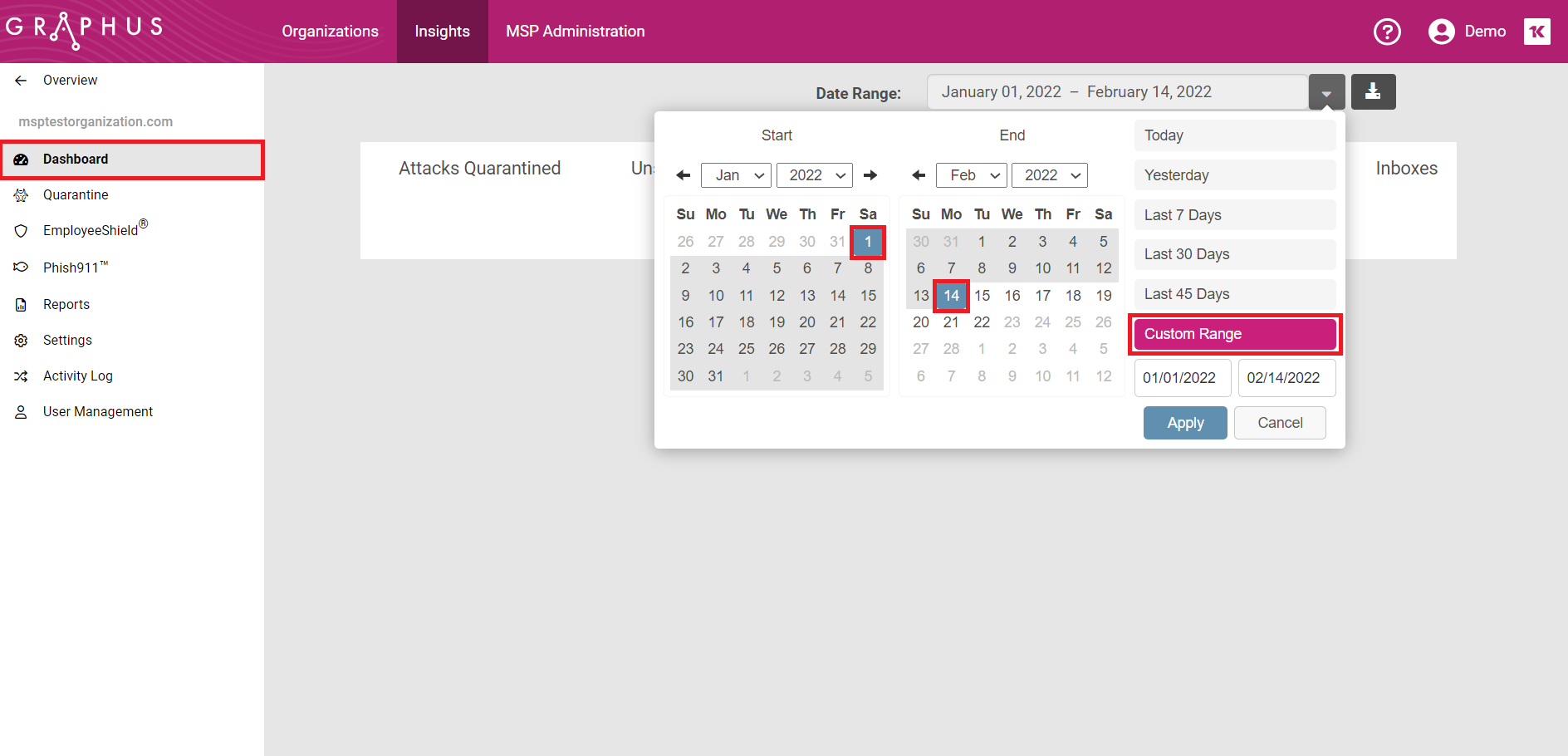This screenshot has height=756, width=1568.
Task: Click the Settings gear icon
Action: coord(22,341)
